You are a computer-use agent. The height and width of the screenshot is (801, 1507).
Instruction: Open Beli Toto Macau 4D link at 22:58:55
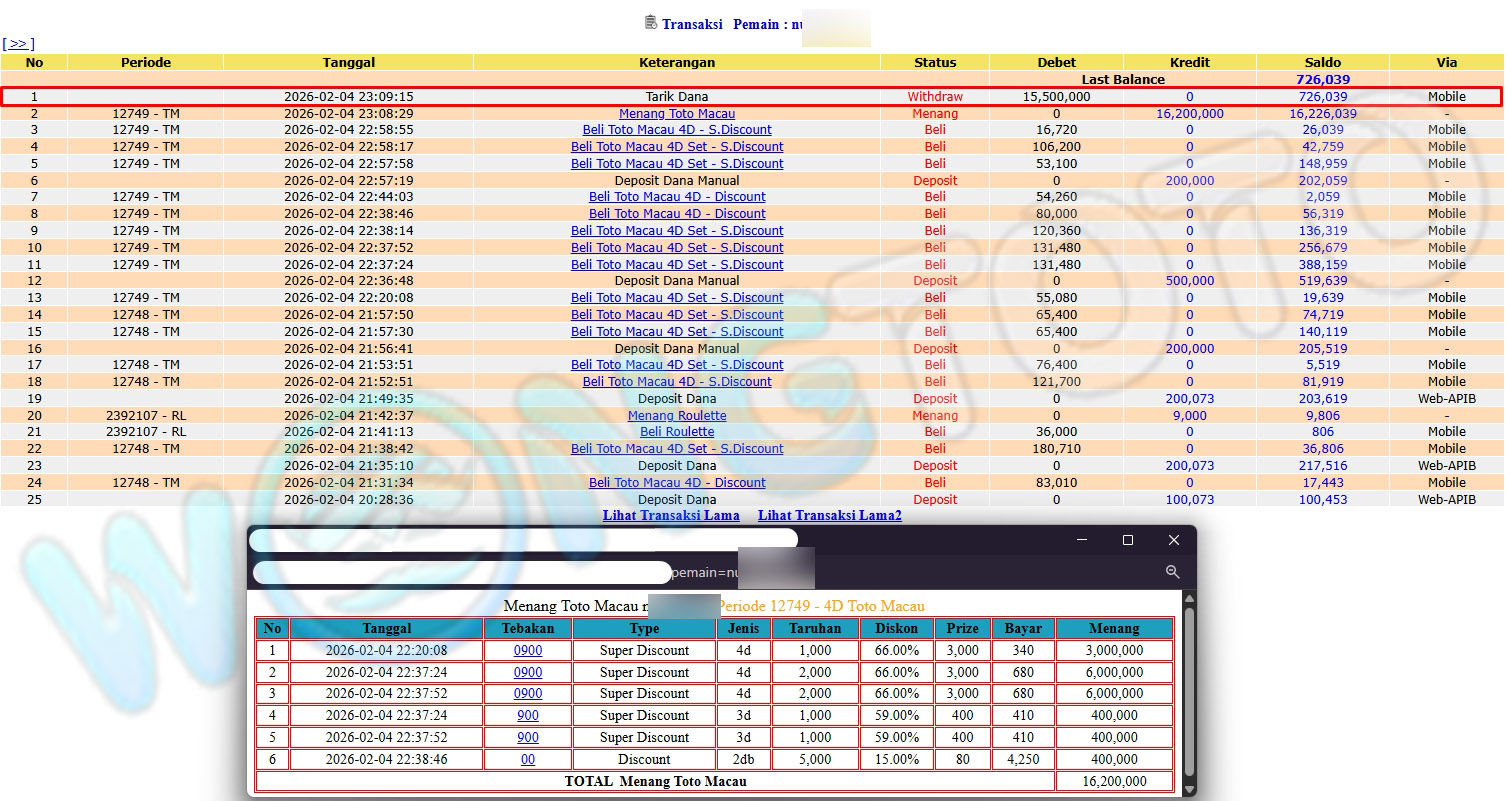coord(676,130)
